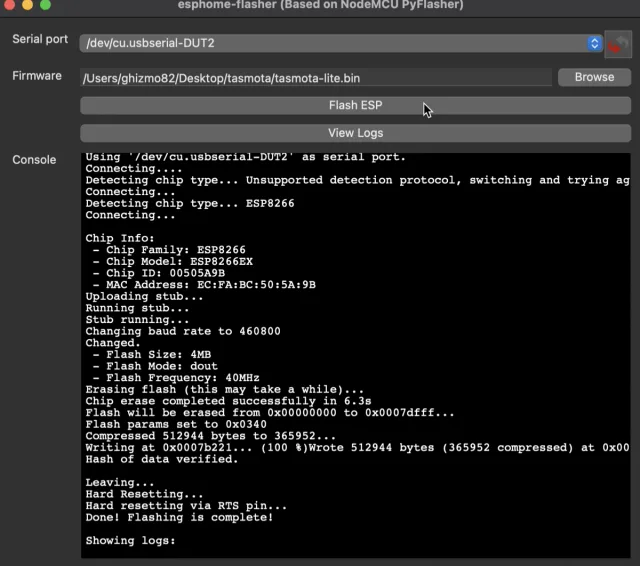Click the firmware path input field
640x566 pixels.
click(x=315, y=77)
